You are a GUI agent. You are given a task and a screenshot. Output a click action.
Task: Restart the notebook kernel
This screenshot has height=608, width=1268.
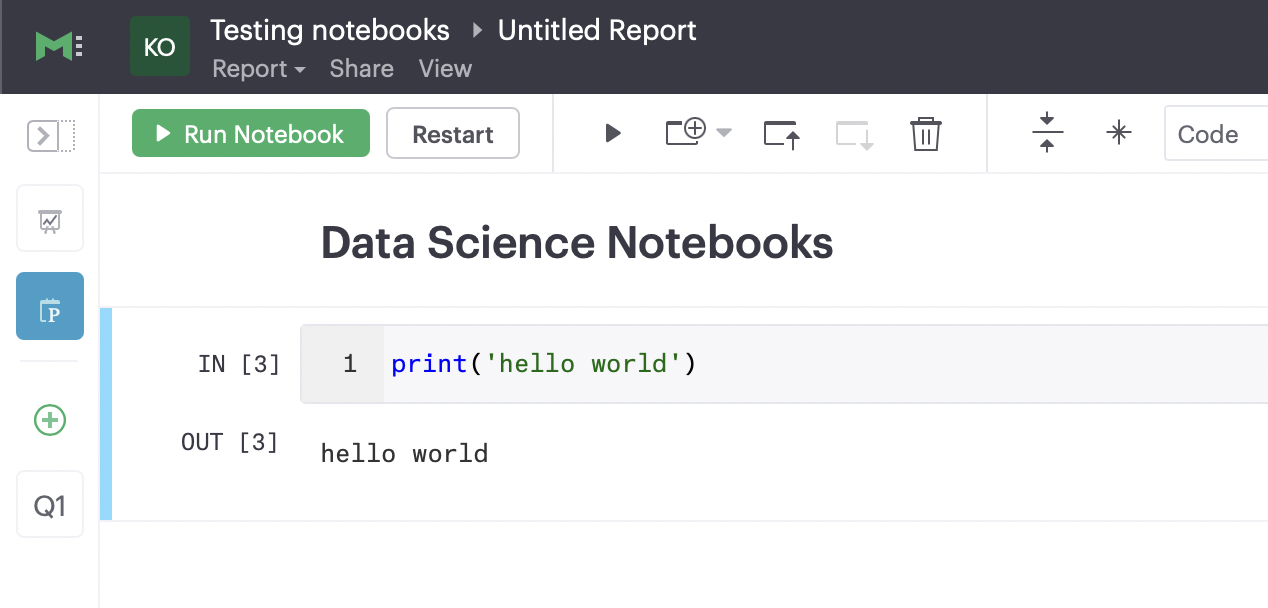452,133
